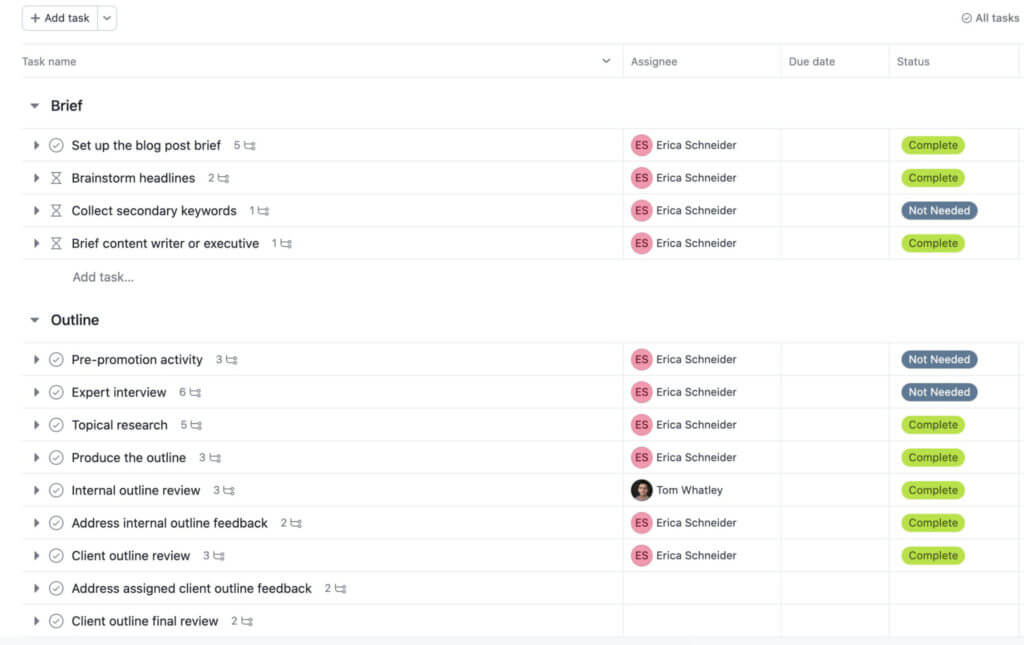This screenshot has height=645, width=1024.
Task: Click Erica Schneider's avatar on Topical research
Action: 641,424
